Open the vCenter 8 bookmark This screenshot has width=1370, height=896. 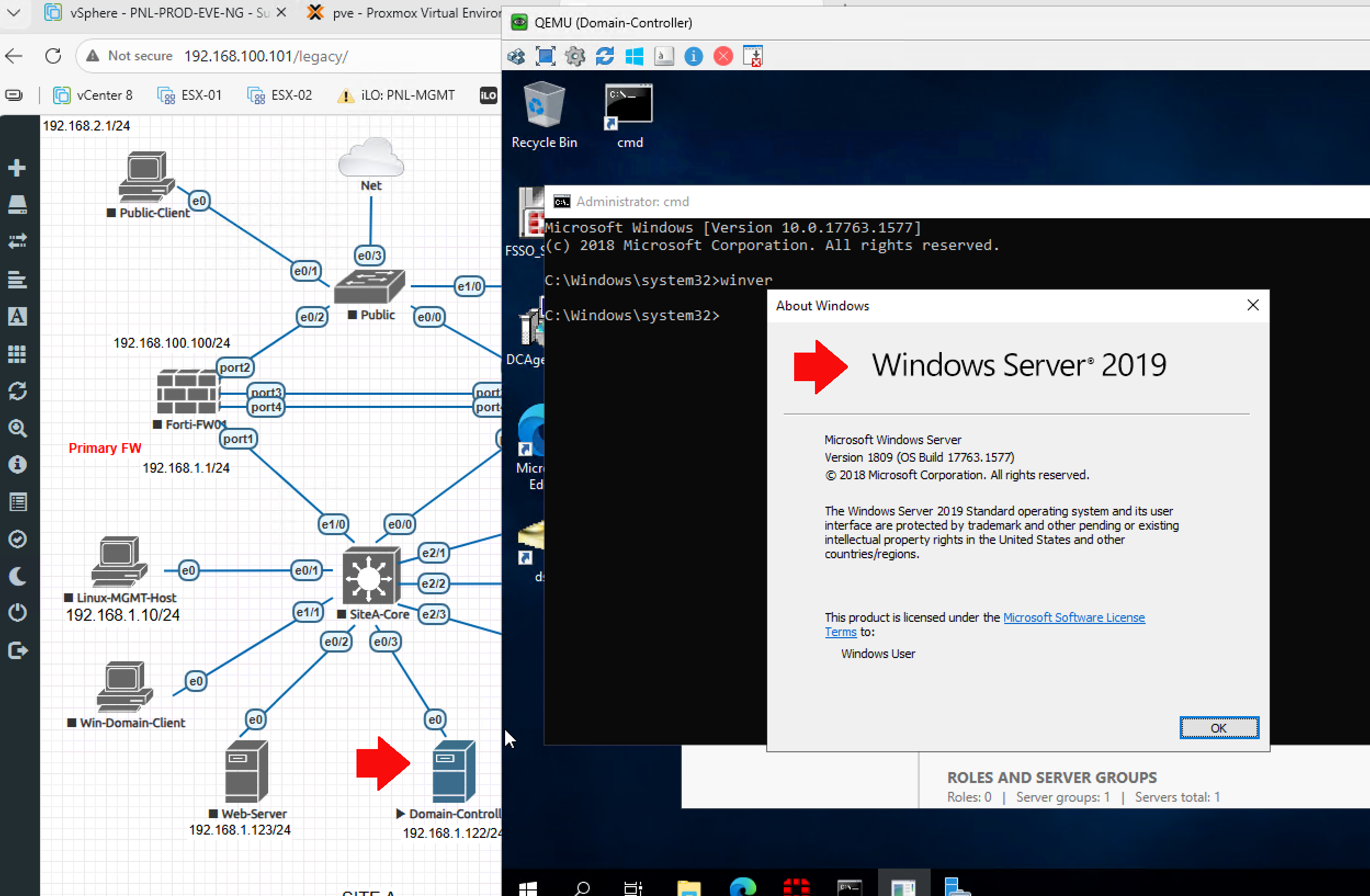[x=93, y=95]
